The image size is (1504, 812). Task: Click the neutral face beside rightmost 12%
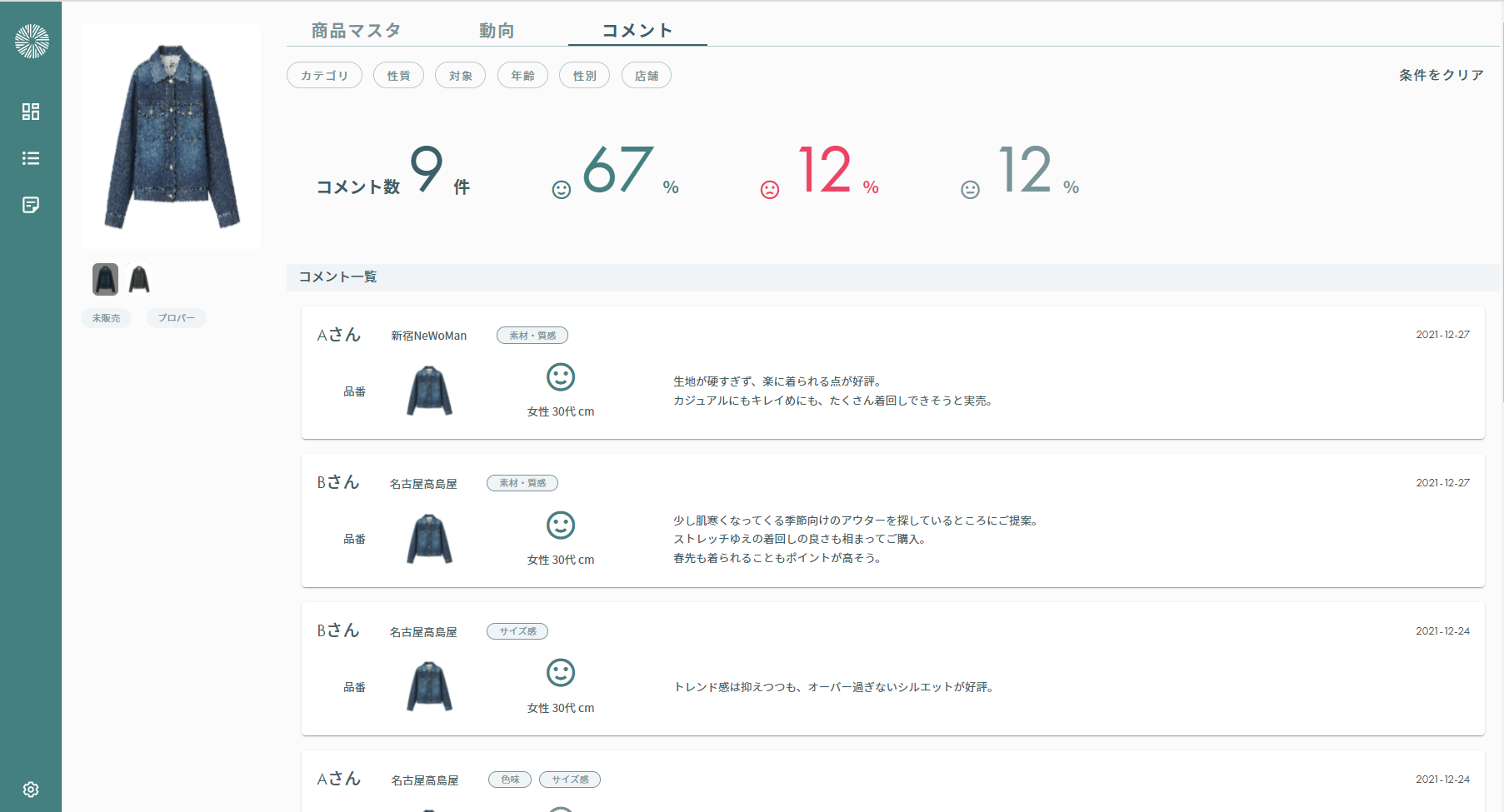pos(969,188)
